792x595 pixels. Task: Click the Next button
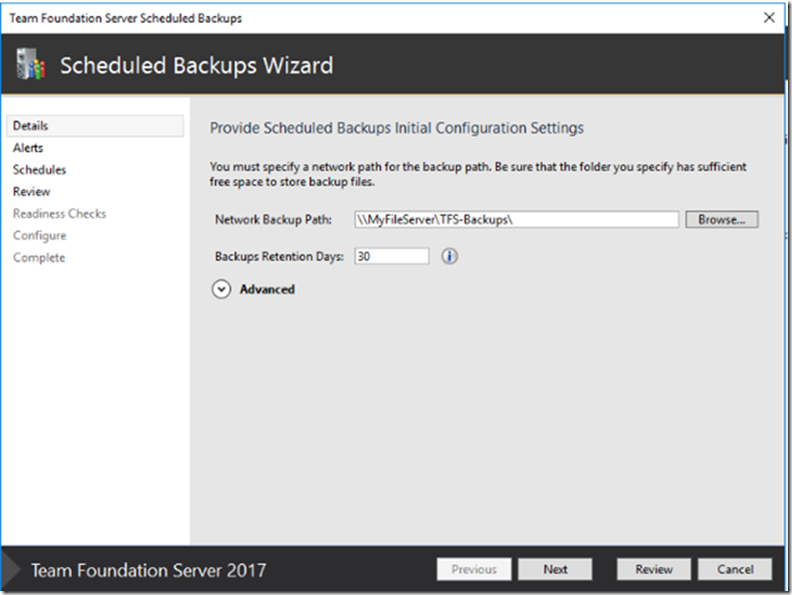click(555, 569)
